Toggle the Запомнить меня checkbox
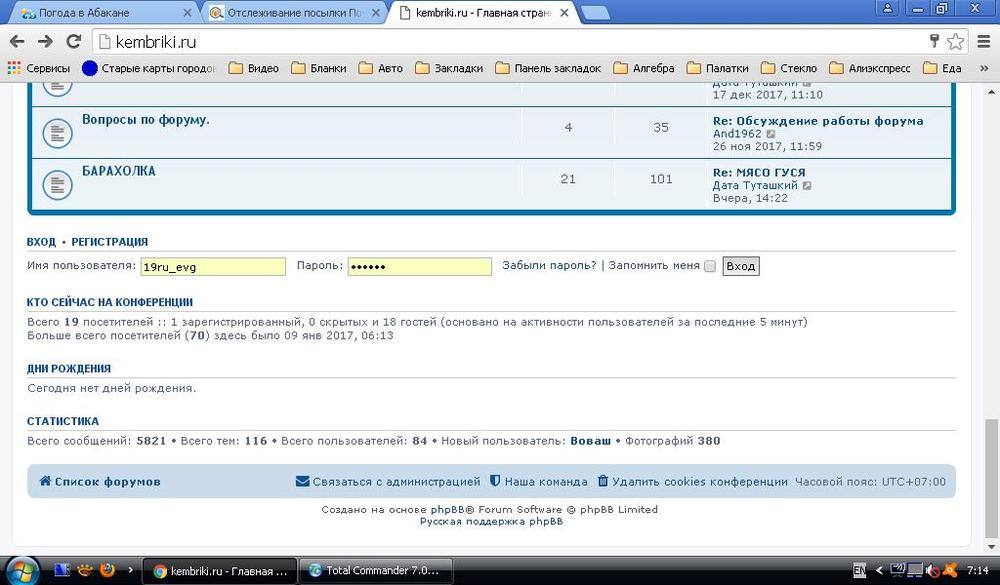The height and width of the screenshot is (585, 1000). click(710, 266)
